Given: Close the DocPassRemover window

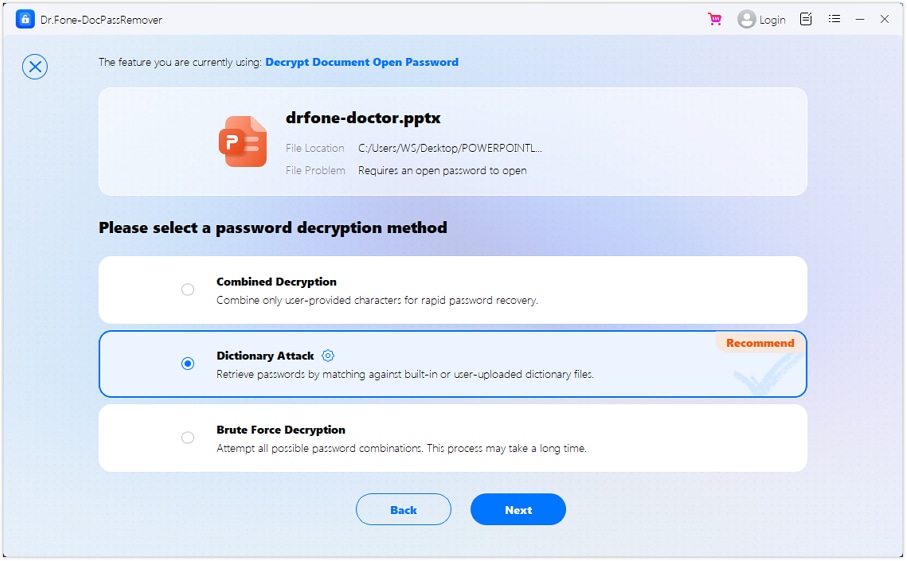Looking at the screenshot, I should (884, 19).
